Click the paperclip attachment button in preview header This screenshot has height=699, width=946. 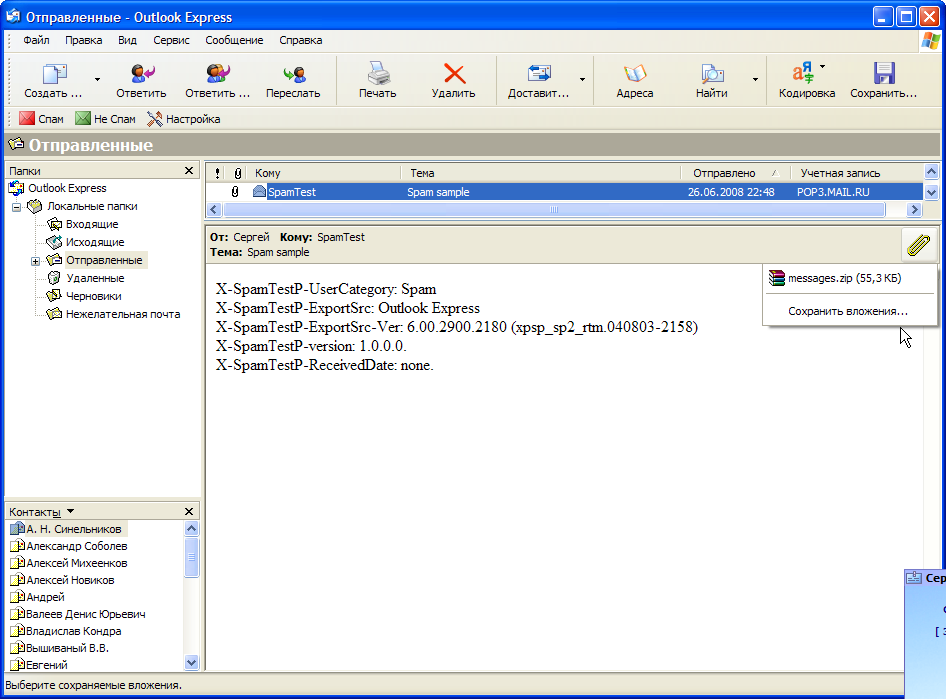(x=919, y=245)
